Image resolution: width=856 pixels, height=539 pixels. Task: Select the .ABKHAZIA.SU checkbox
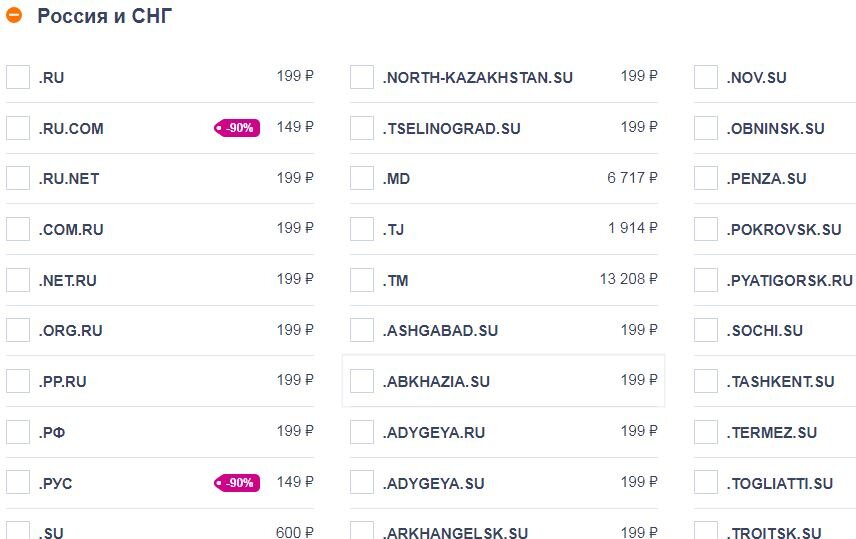362,381
